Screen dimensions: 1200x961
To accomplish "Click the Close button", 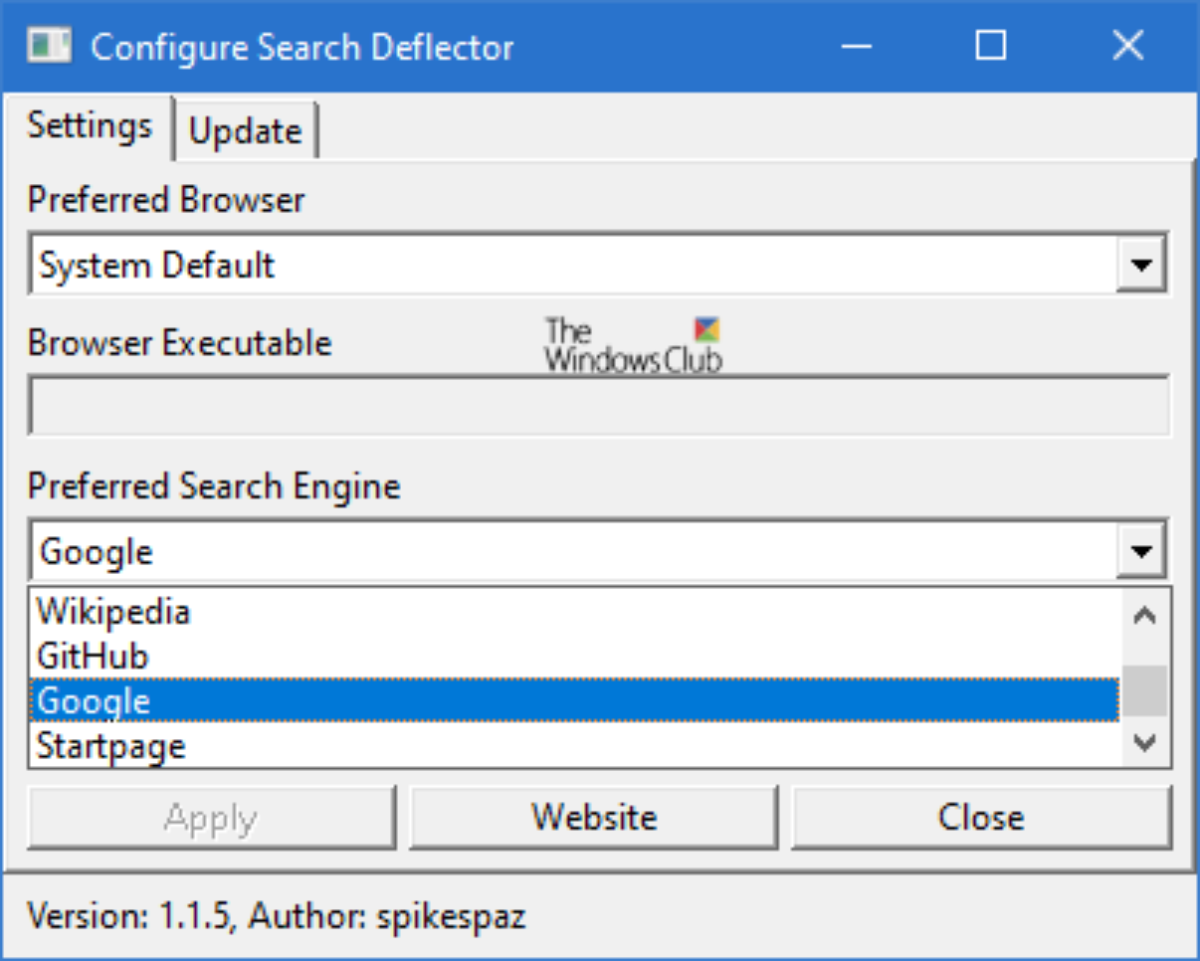I will 981,817.
